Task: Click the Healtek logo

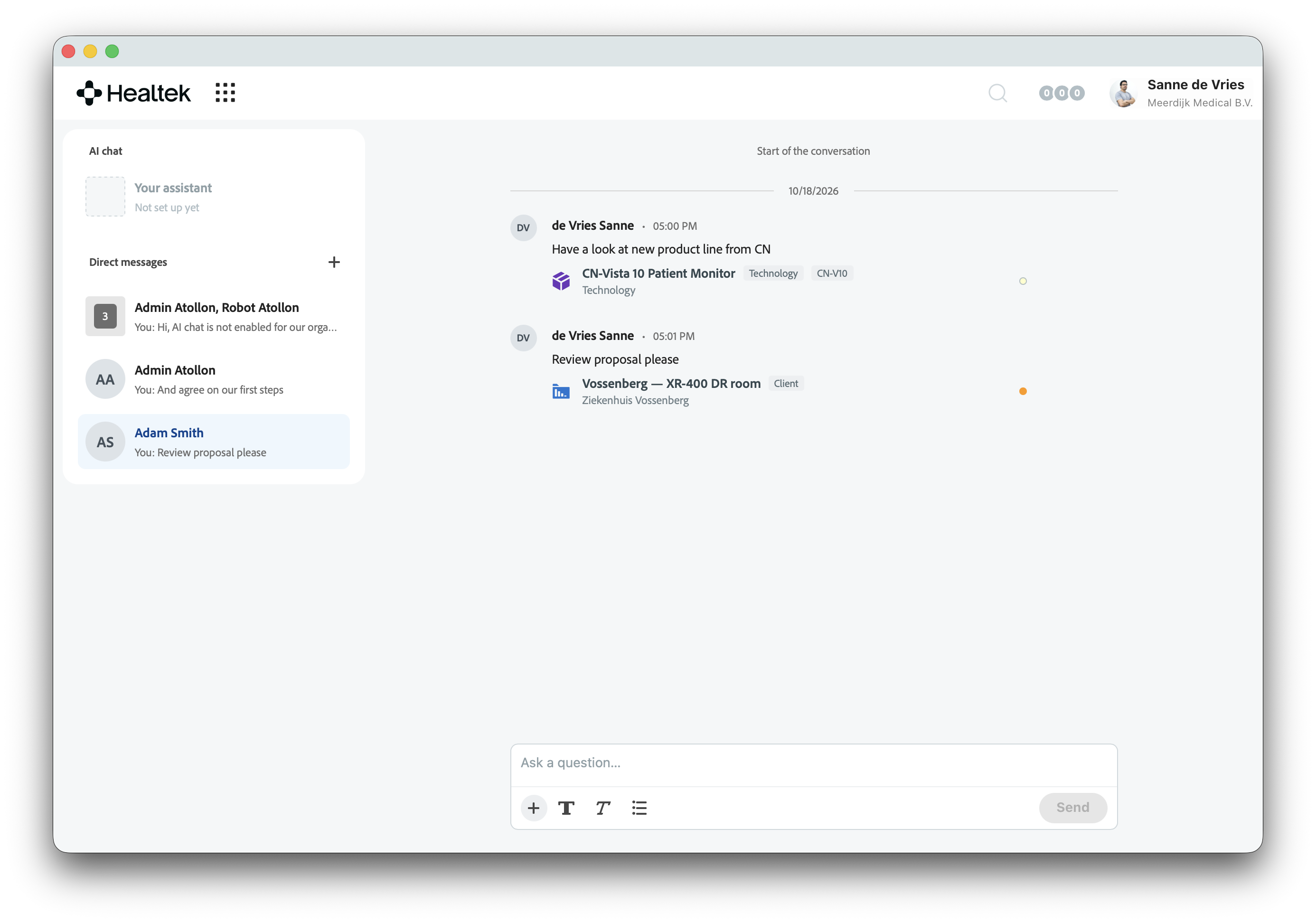Action: point(133,93)
